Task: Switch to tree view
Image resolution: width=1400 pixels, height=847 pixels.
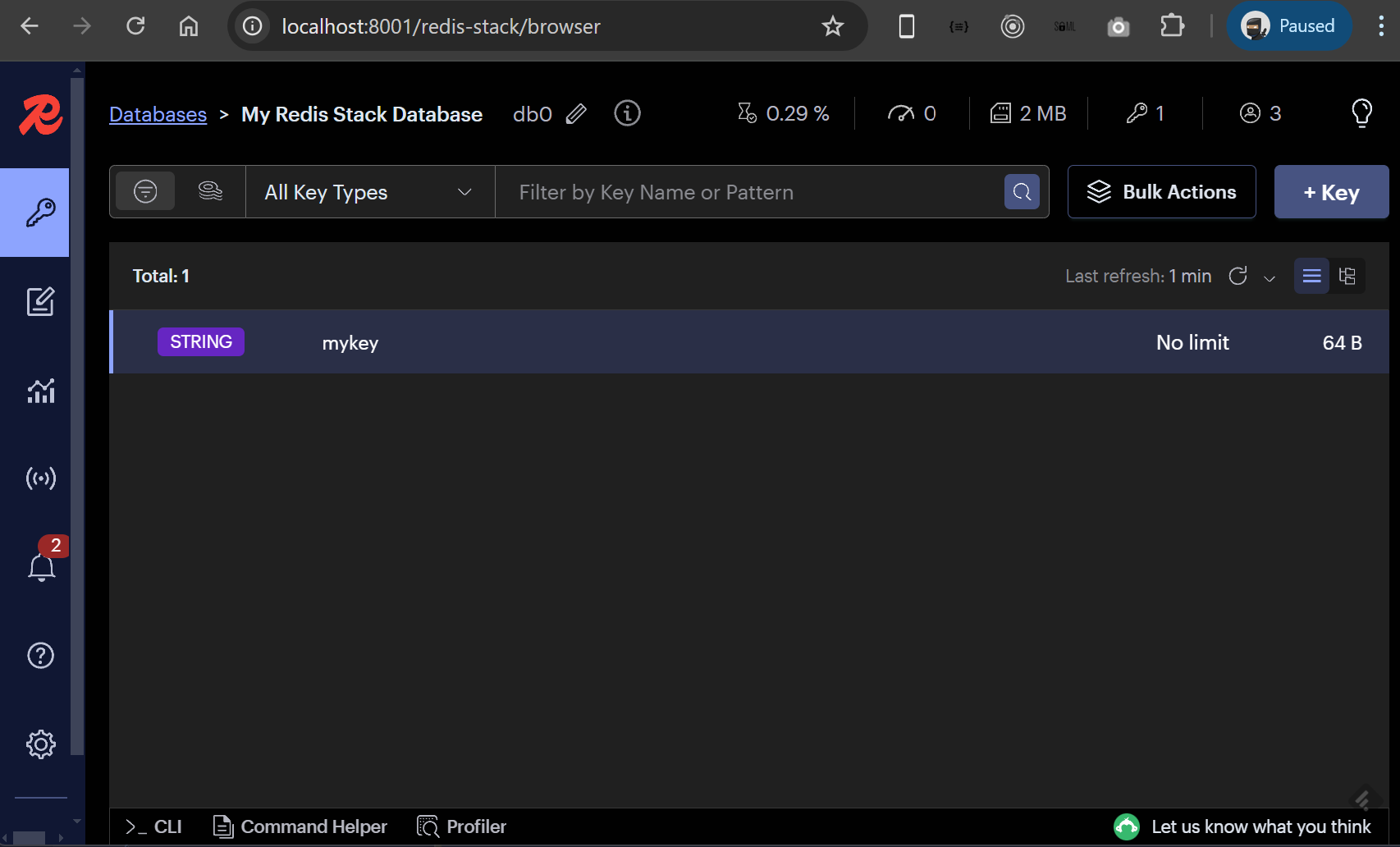Action: (x=1347, y=276)
